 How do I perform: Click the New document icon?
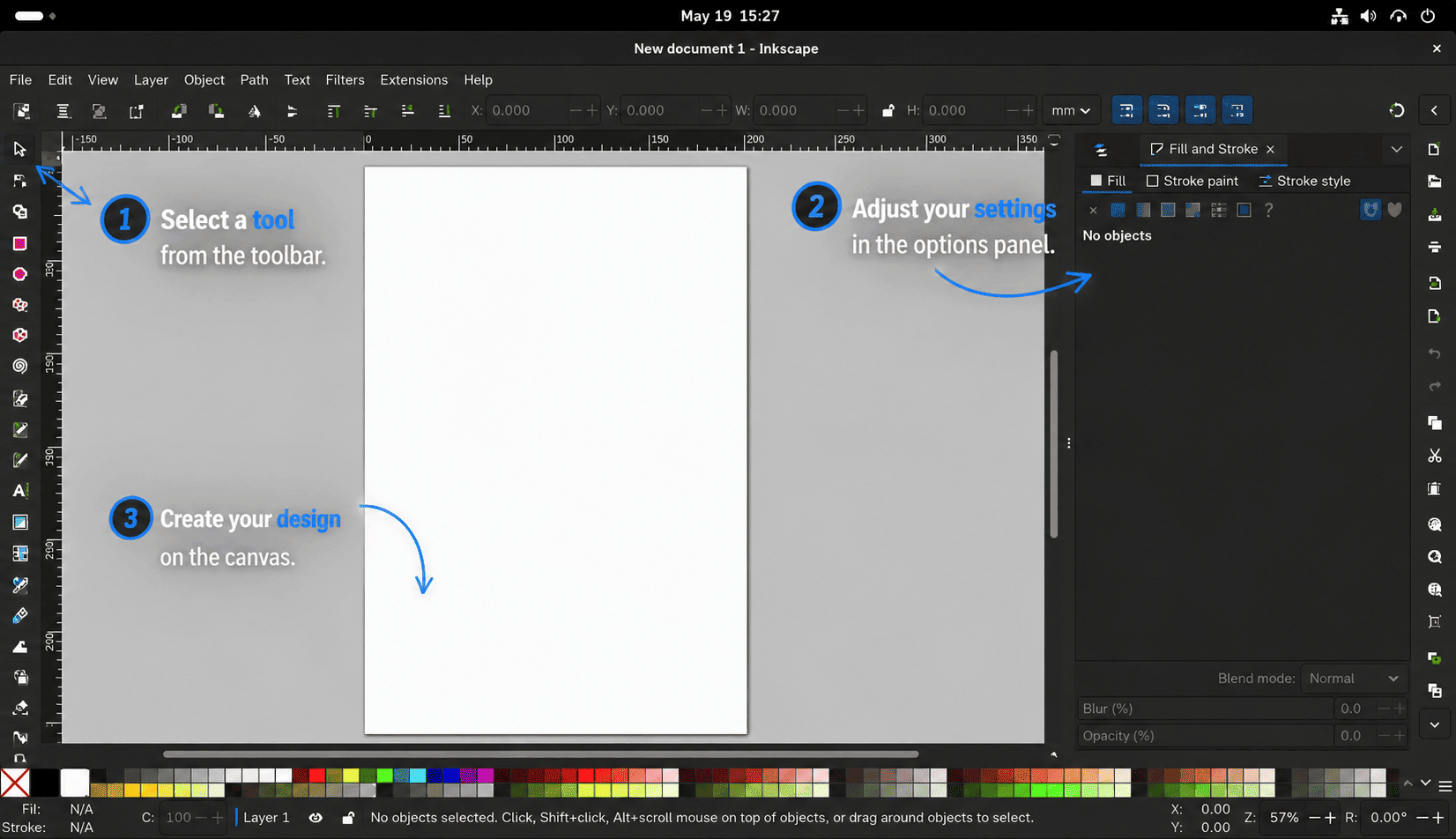pos(1435,150)
